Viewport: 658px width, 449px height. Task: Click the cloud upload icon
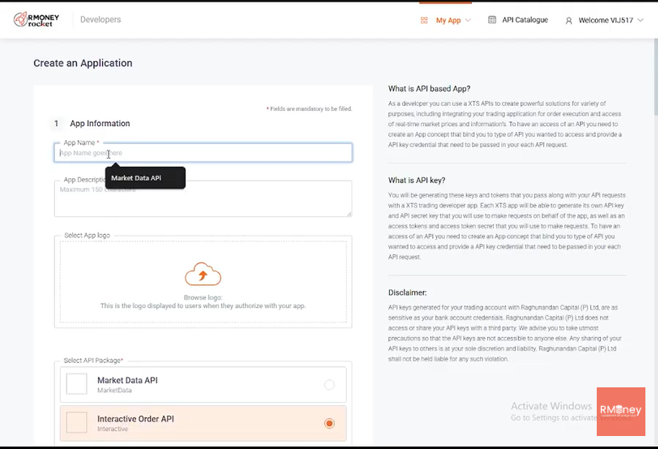(x=203, y=274)
